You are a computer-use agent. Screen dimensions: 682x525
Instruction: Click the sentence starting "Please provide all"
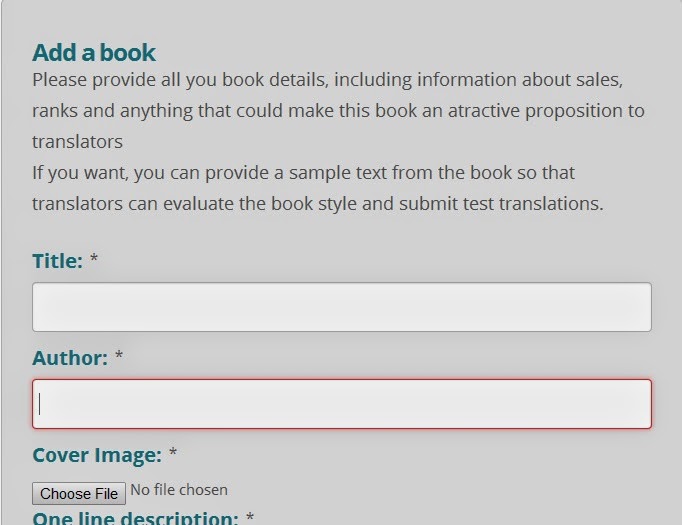[x=338, y=110]
